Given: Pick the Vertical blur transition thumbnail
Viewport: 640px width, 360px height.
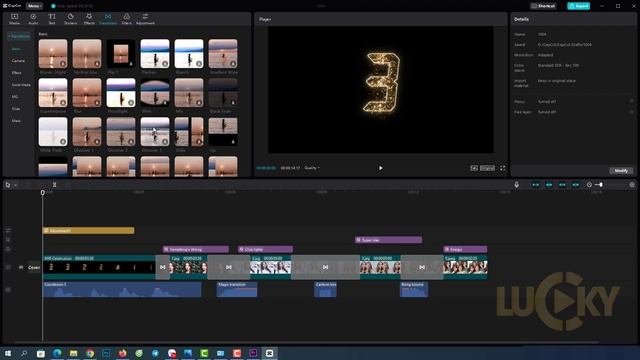Looking at the screenshot, I should 87,53.
